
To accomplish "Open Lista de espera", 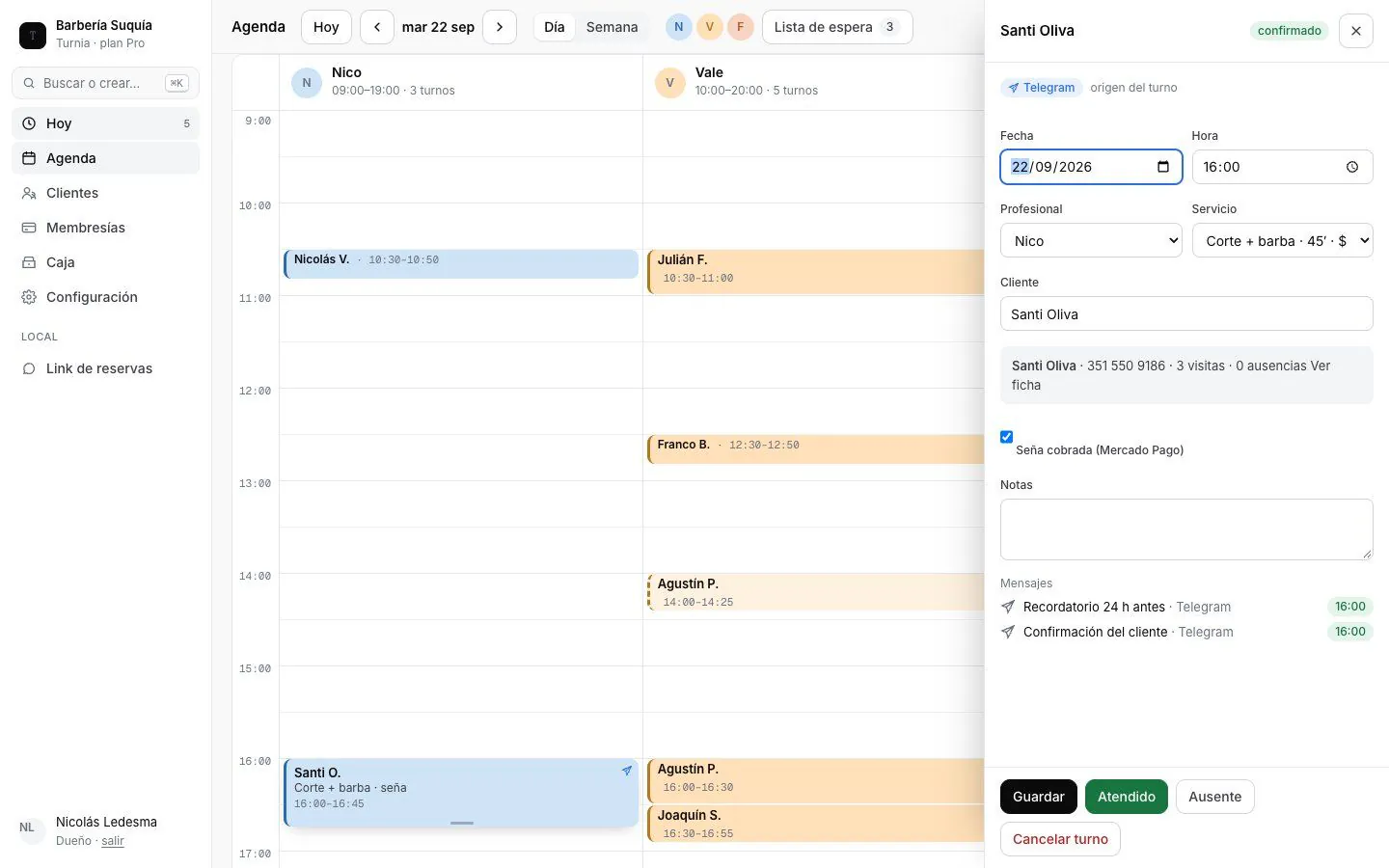I will coord(837,27).
